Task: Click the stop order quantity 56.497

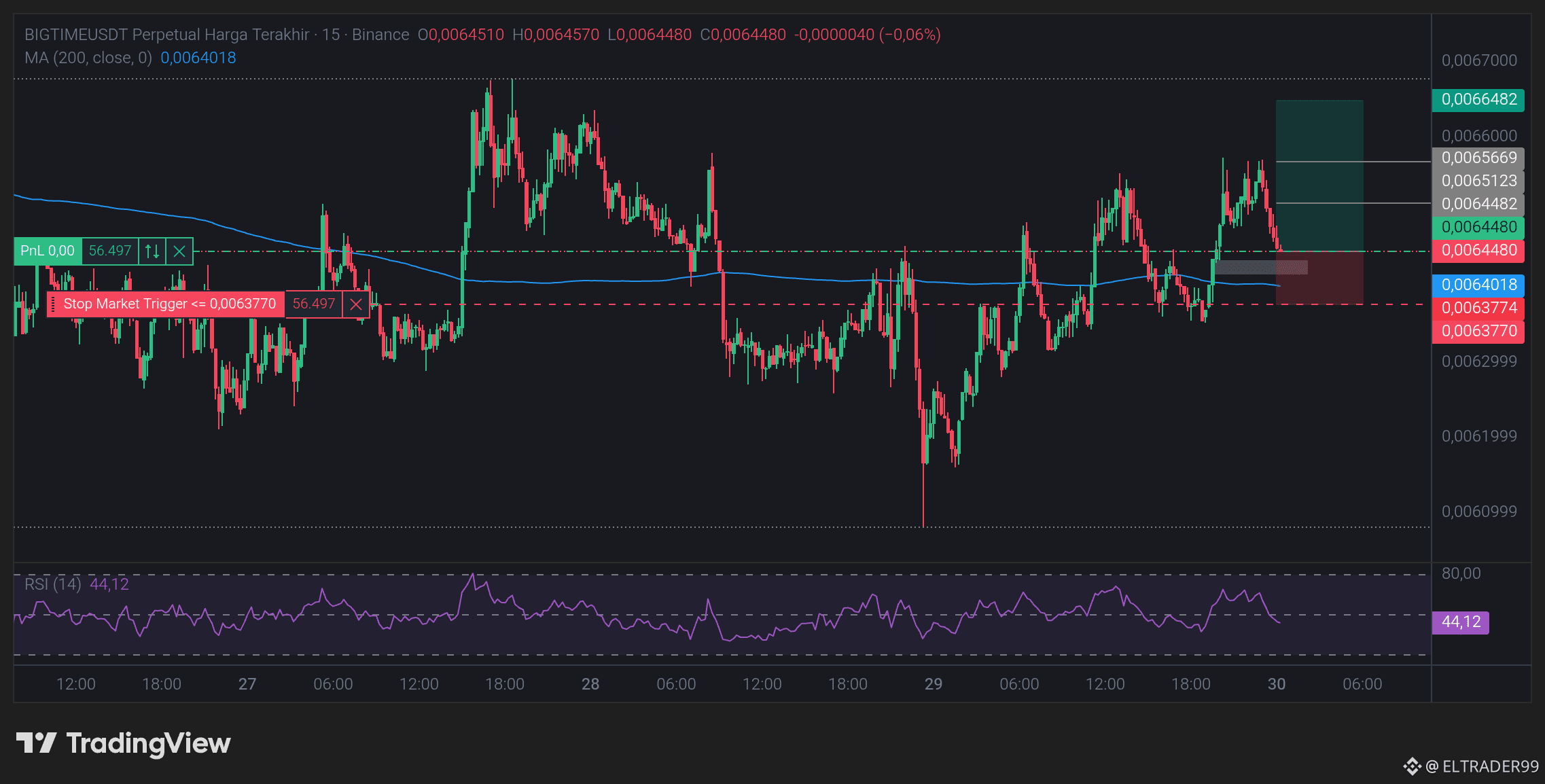Action: 314,304
